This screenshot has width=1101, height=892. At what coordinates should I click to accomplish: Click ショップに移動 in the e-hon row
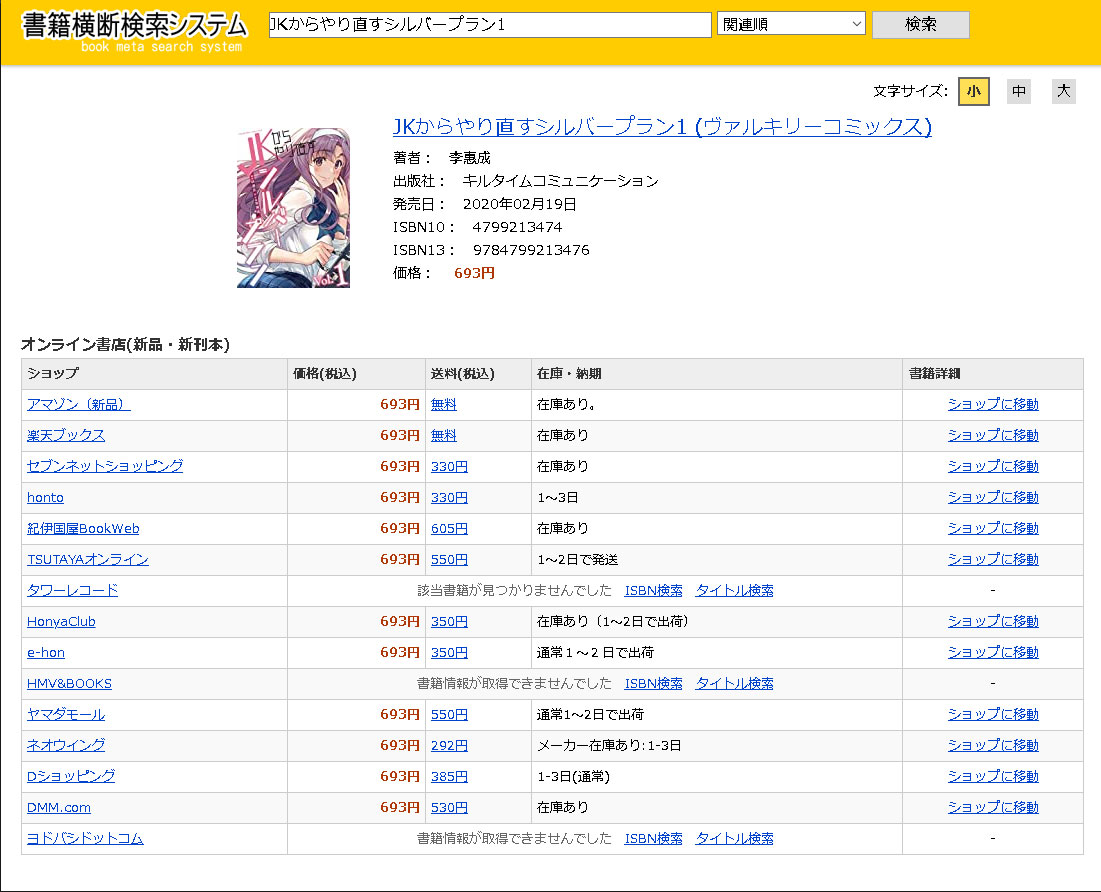(993, 652)
